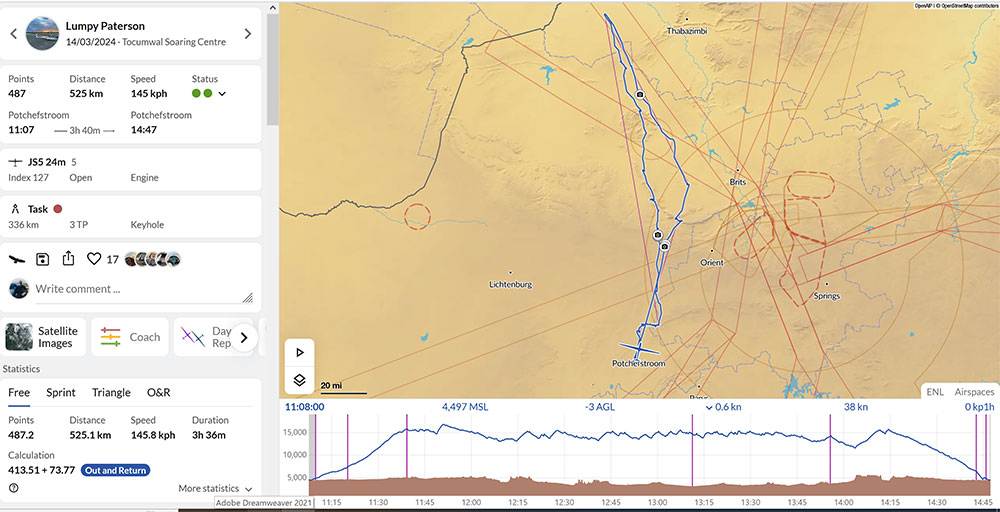Start flight replay with play button
The height and width of the screenshot is (512, 1000).
point(299,353)
